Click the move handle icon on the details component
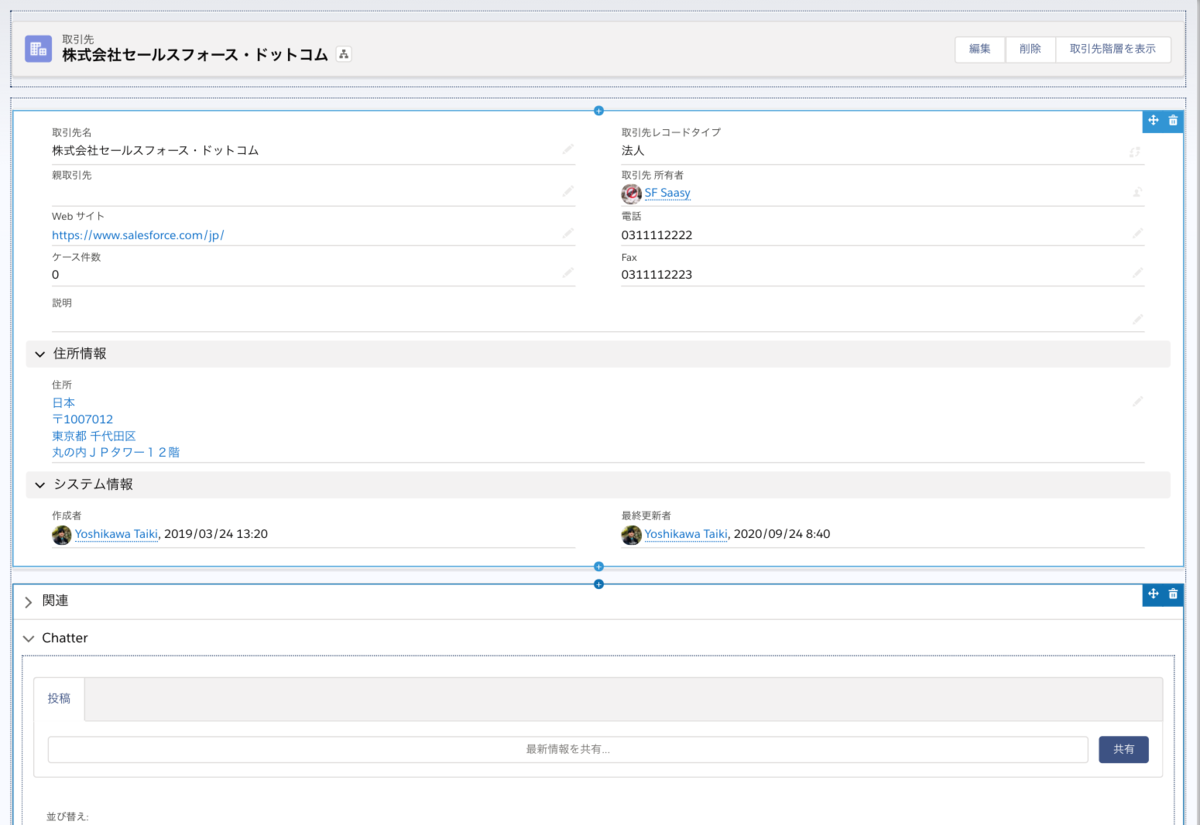1200x825 pixels. click(x=1153, y=120)
